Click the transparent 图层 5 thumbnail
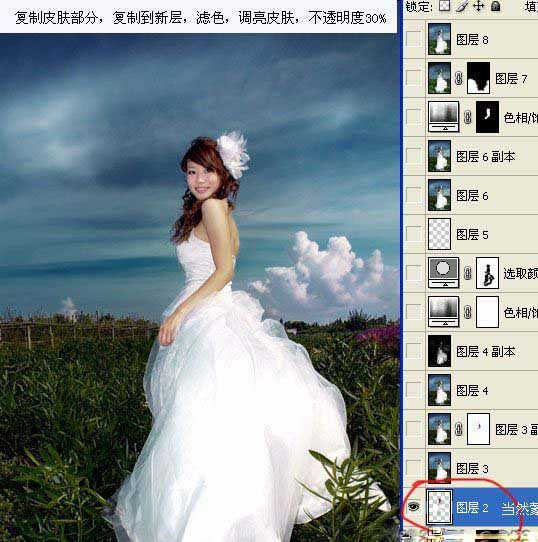 [439, 234]
